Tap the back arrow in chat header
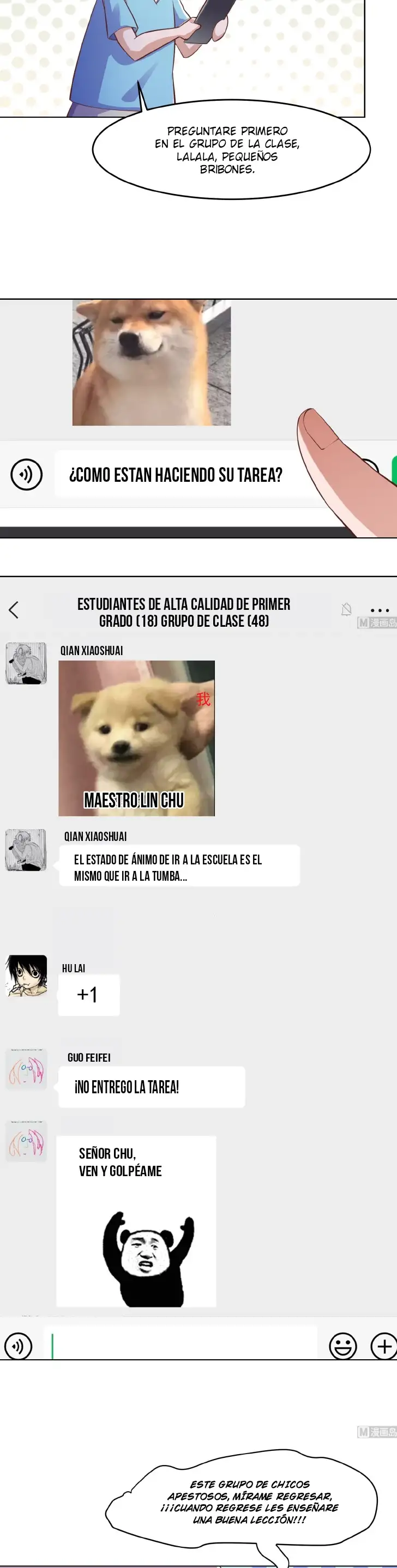 [14, 610]
